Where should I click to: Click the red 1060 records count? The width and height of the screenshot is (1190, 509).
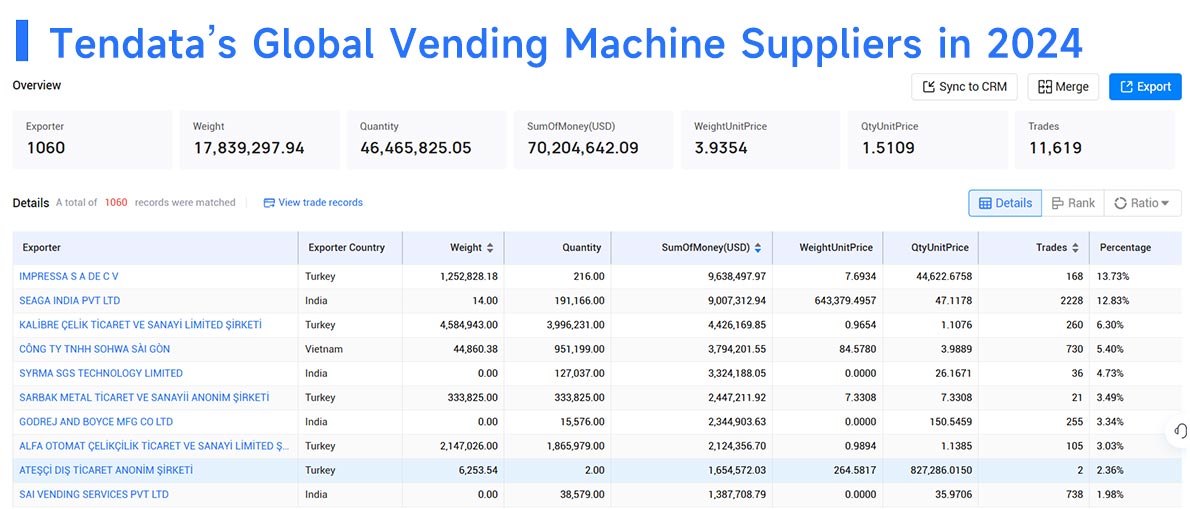click(x=116, y=203)
